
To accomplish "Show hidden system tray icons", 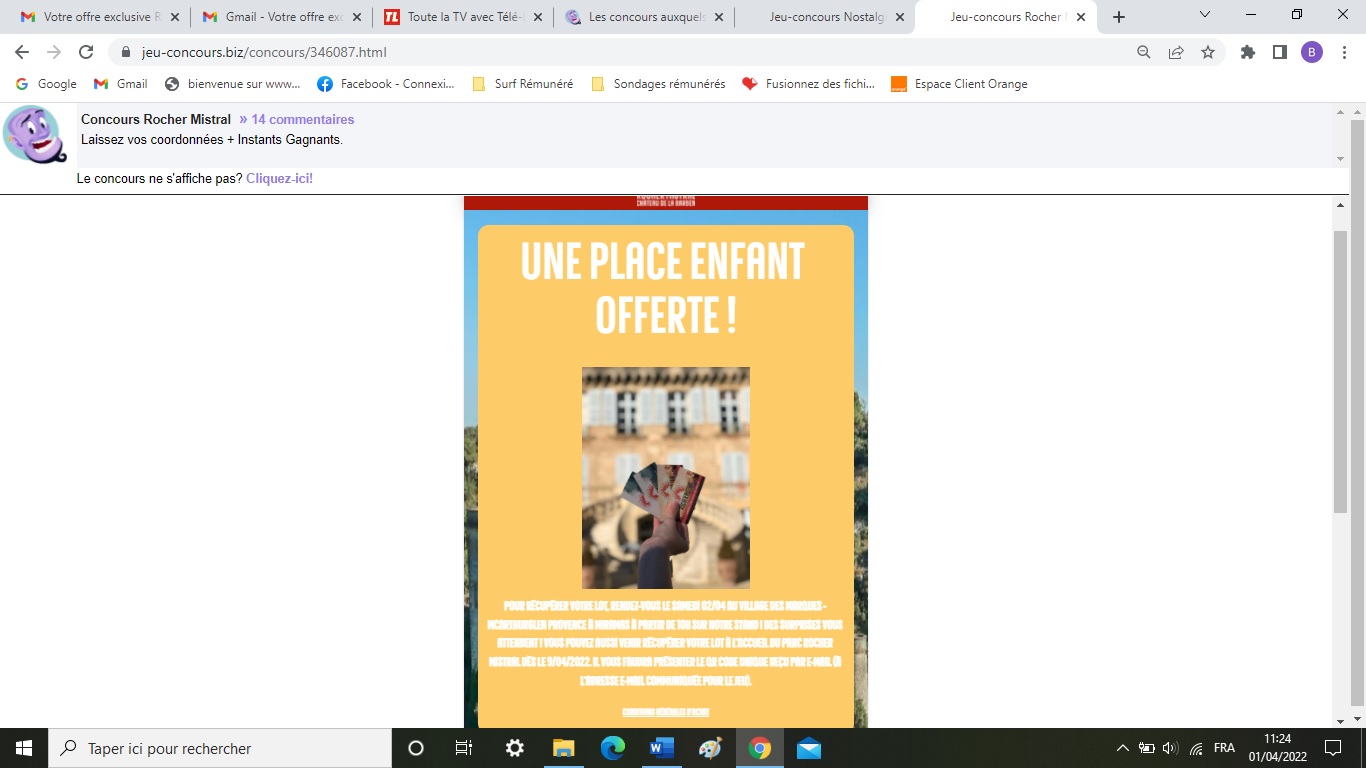I will [1123, 748].
